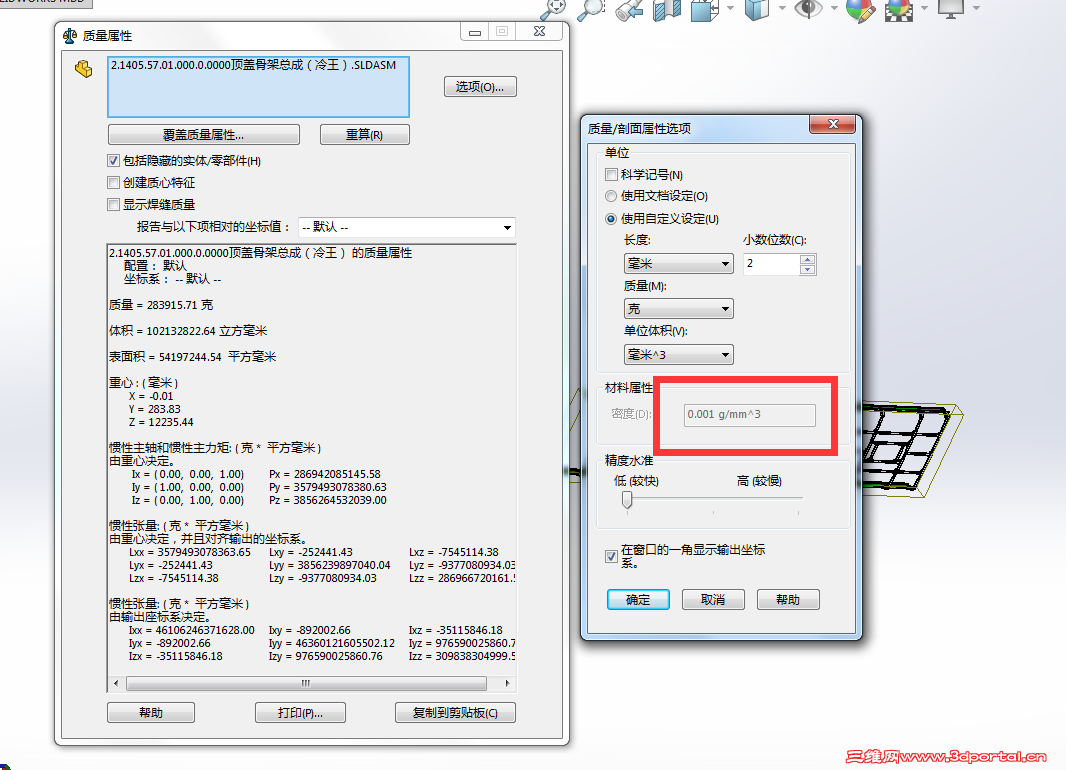The image size is (1066, 770).
Task: Click the 质量 = 283915.71 克 result line
Action: [x=161, y=305]
